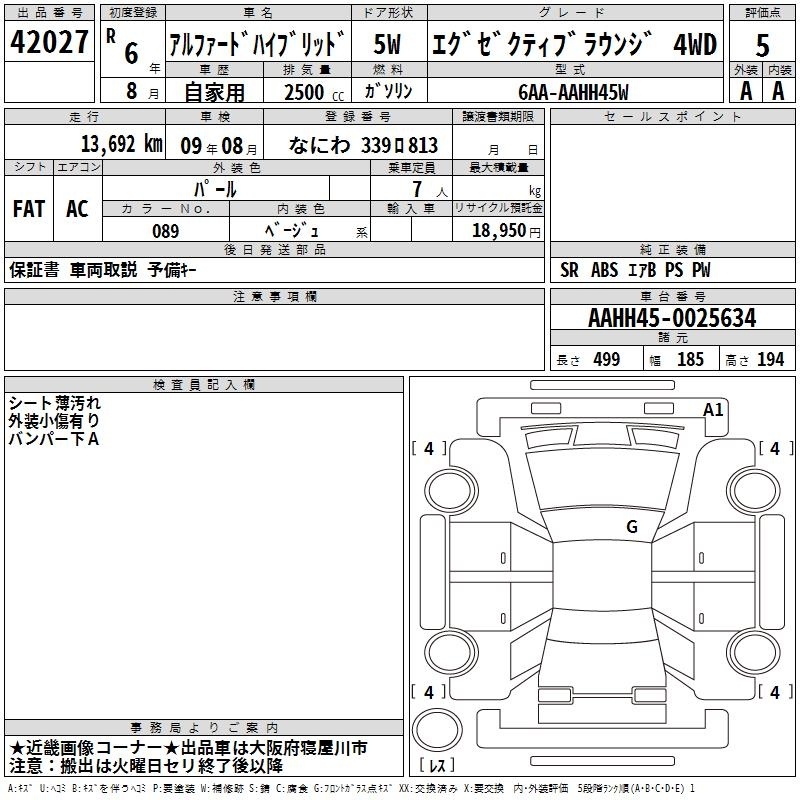Click the registration number なにわ 339ロ813
Screen dimensions: 800x800
click(x=362, y=146)
